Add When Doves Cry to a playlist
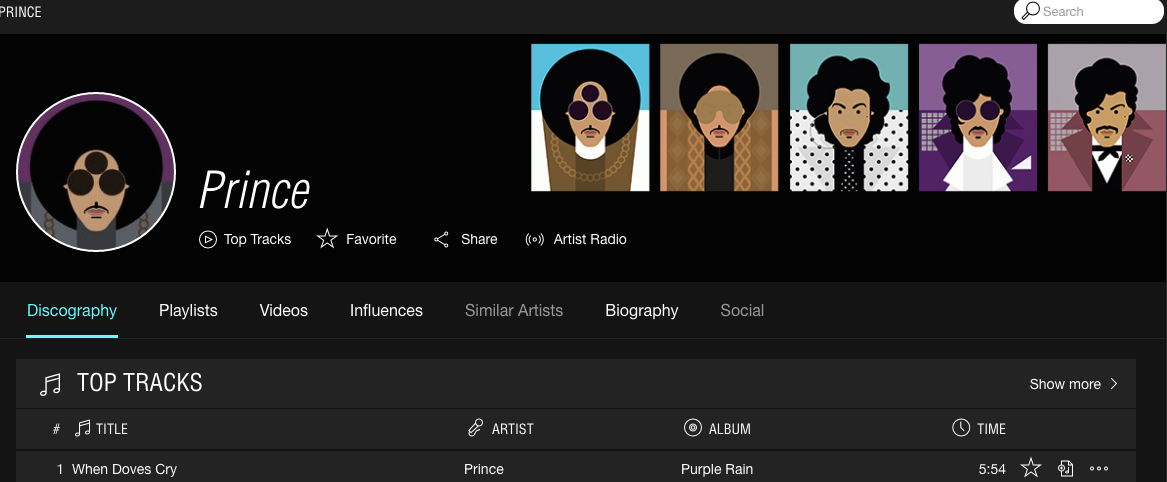 click(x=1065, y=468)
